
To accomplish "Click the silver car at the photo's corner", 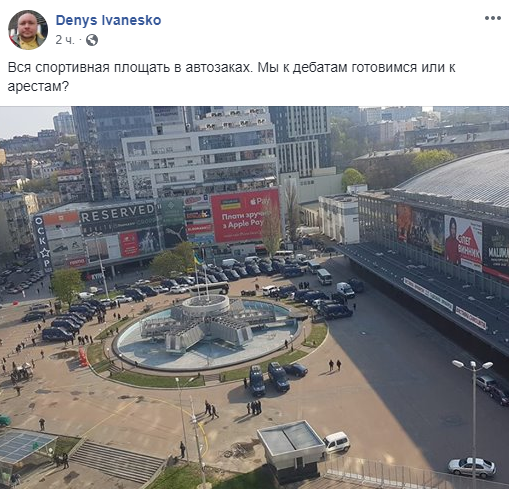I will coord(472,467).
